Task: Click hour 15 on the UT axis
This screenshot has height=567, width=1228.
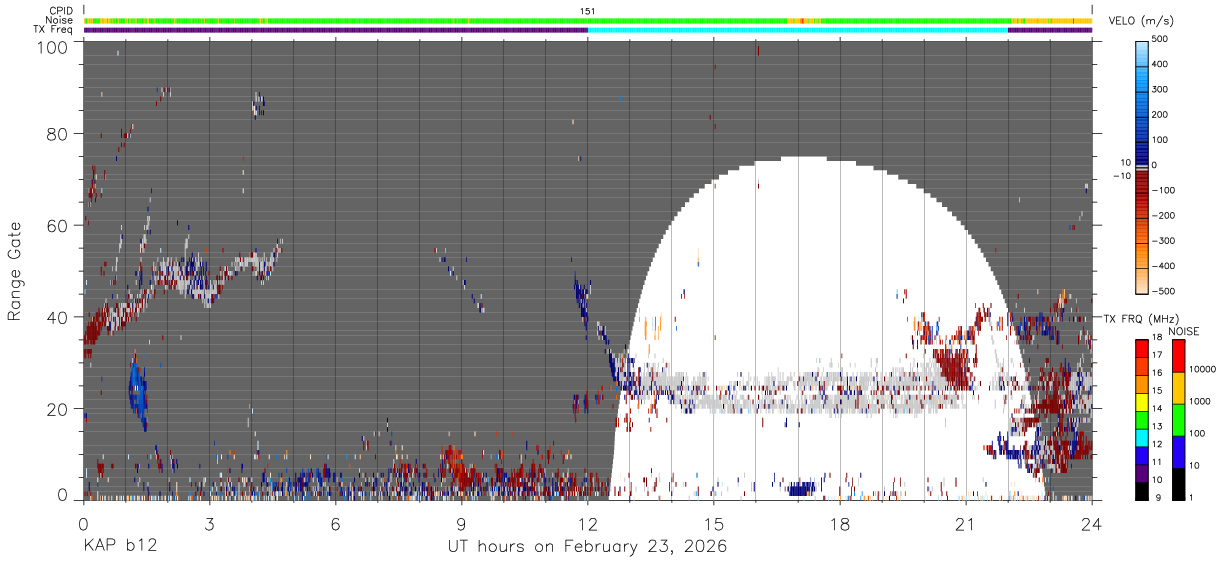Action: tap(713, 523)
